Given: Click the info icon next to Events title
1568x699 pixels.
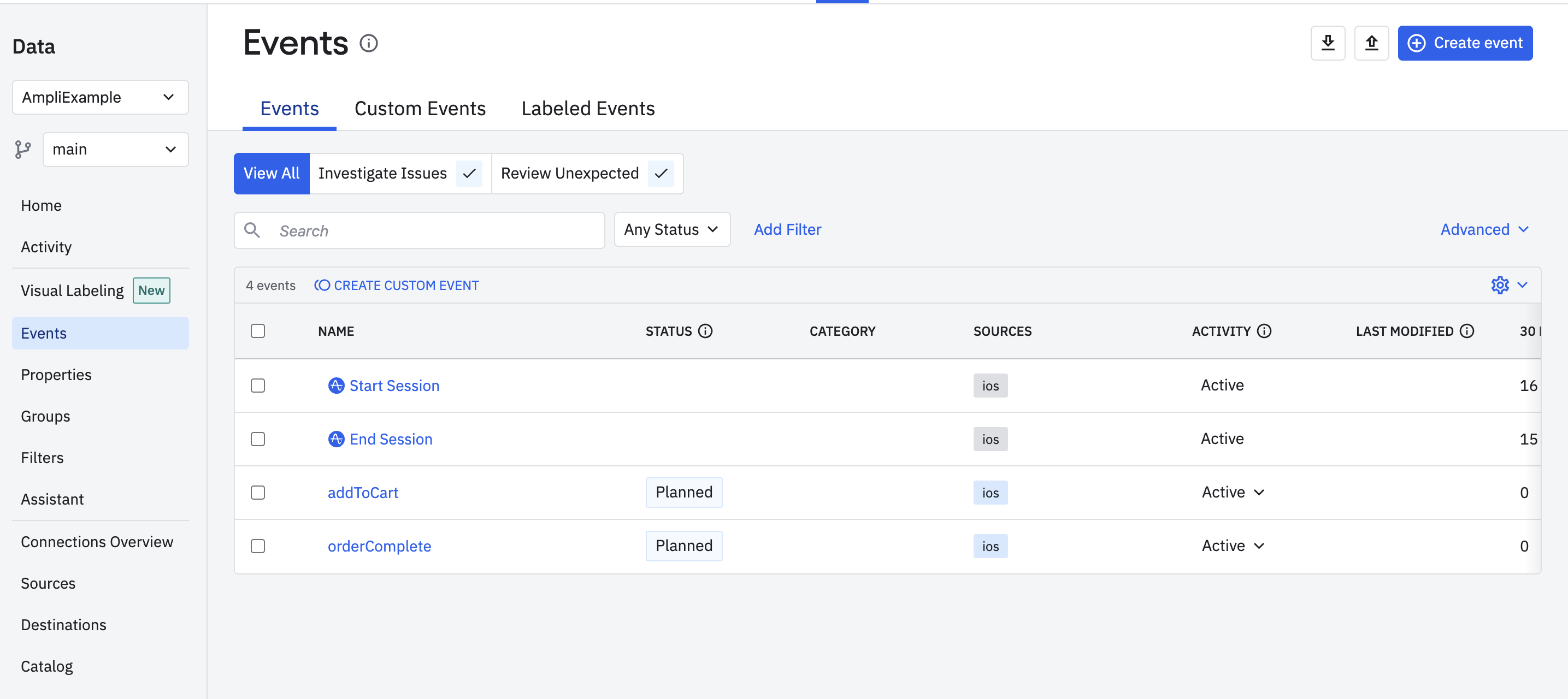Looking at the screenshot, I should (368, 43).
